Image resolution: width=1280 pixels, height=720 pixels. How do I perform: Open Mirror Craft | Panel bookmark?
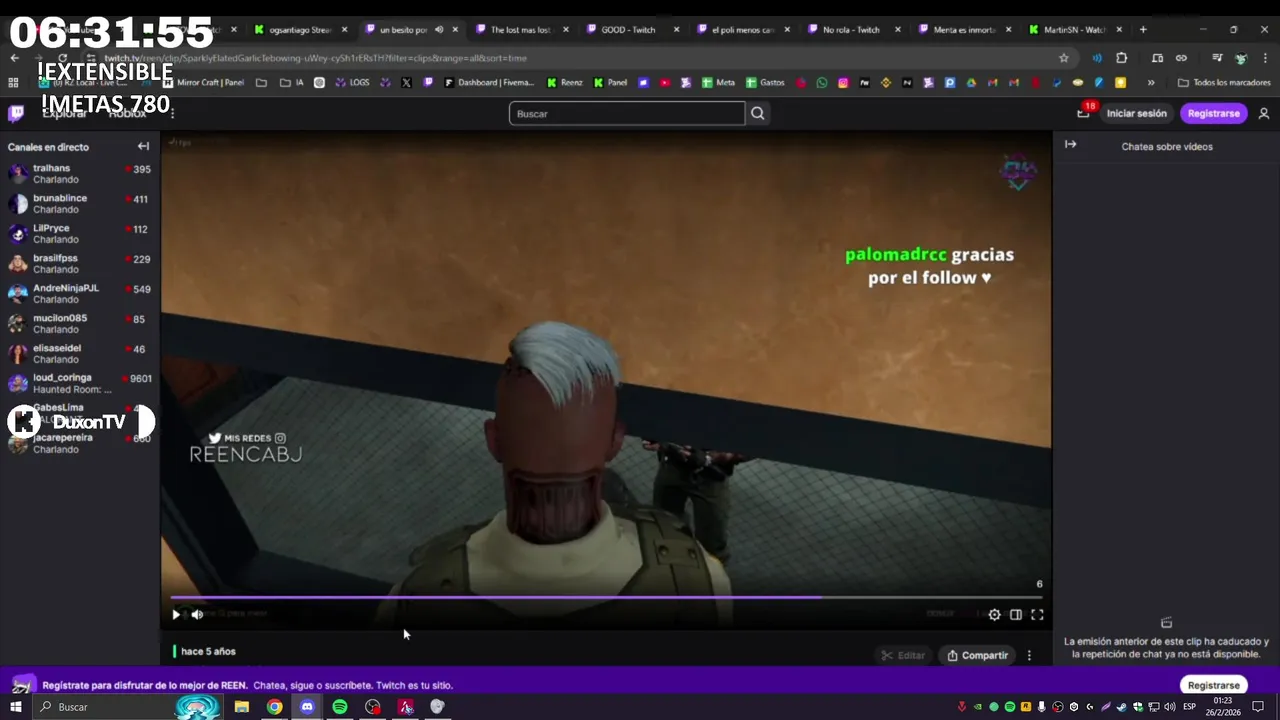tap(203, 83)
